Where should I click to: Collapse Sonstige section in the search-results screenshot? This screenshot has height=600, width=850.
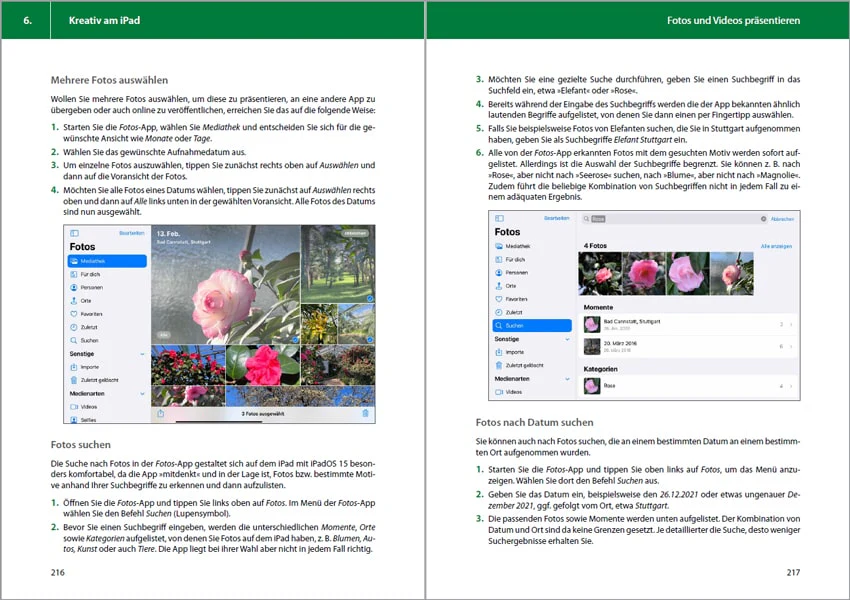click(568, 339)
